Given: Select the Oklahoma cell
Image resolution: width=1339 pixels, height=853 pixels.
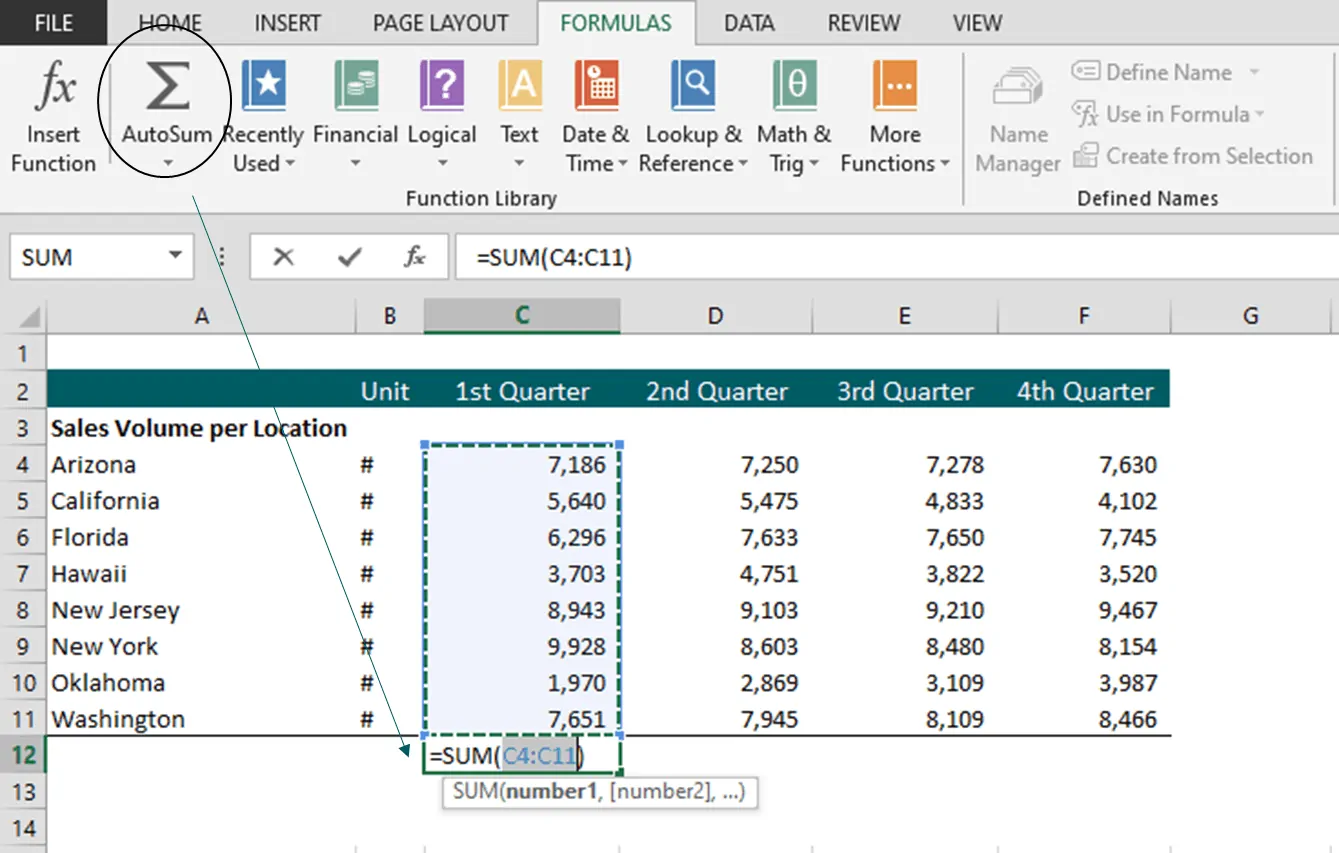Looking at the screenshot, I should 200,683.
